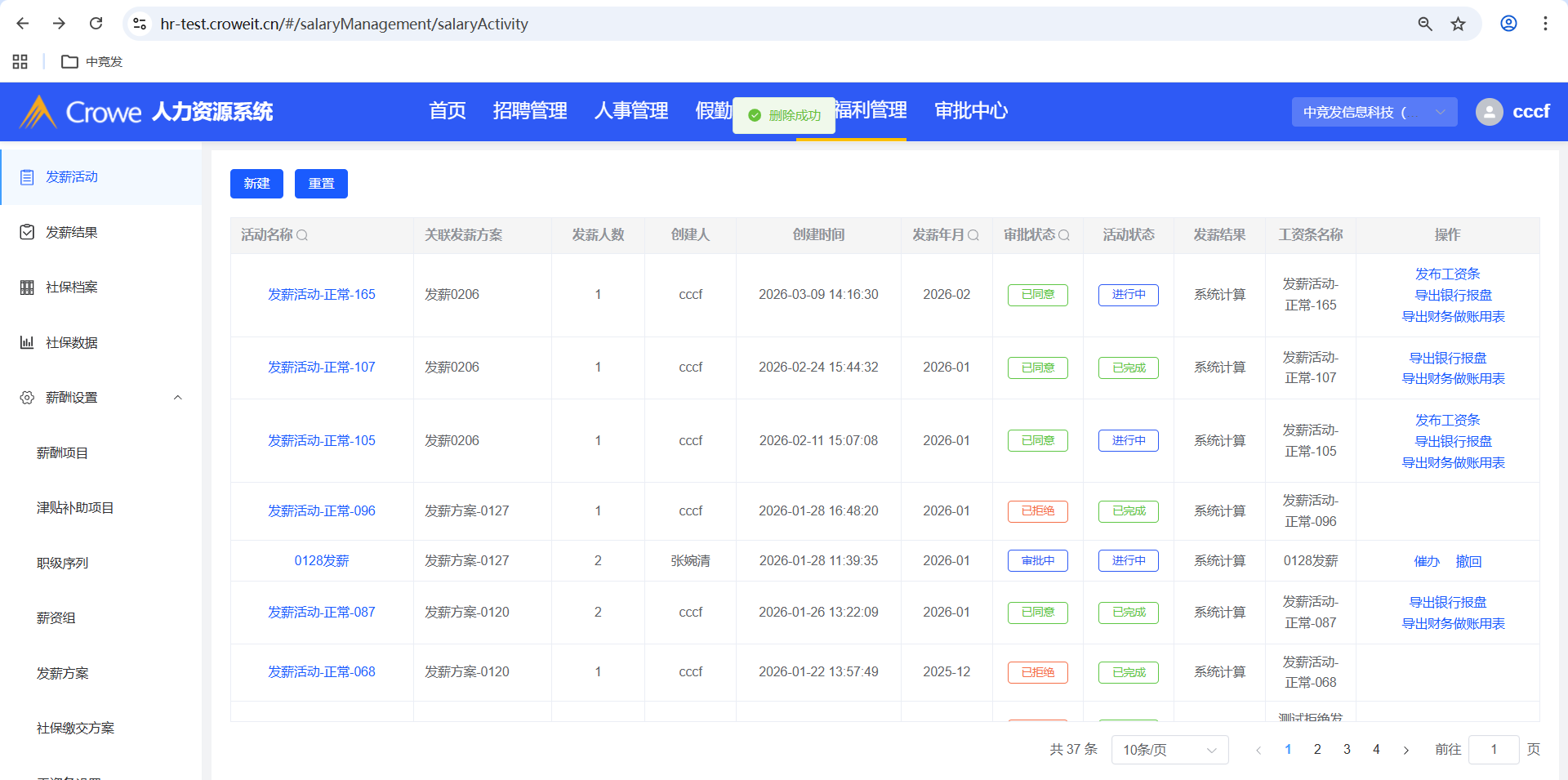Click the 前往 page number input field

[x=1493, y=750]
